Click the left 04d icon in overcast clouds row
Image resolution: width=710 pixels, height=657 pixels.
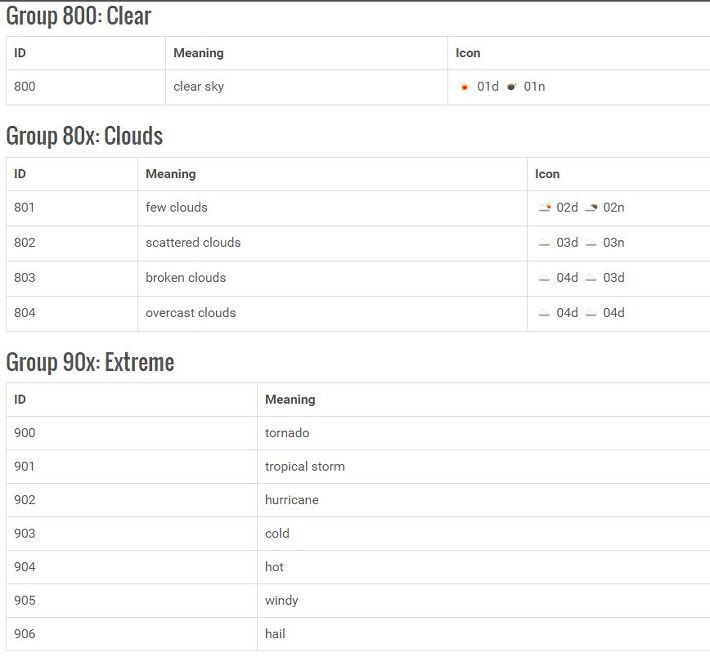coord(544,313)
